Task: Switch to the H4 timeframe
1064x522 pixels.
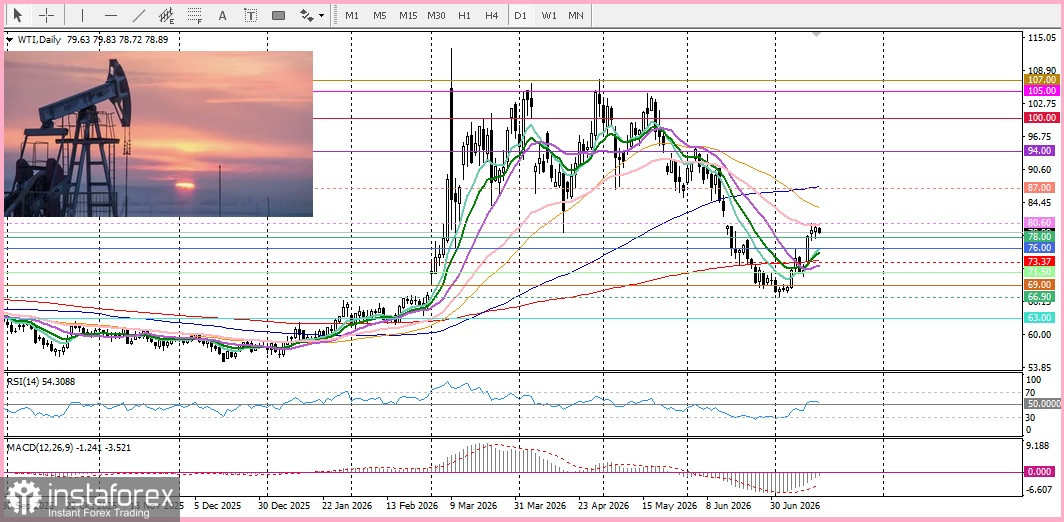Action: pyautogui.click(x=492, y=15)
